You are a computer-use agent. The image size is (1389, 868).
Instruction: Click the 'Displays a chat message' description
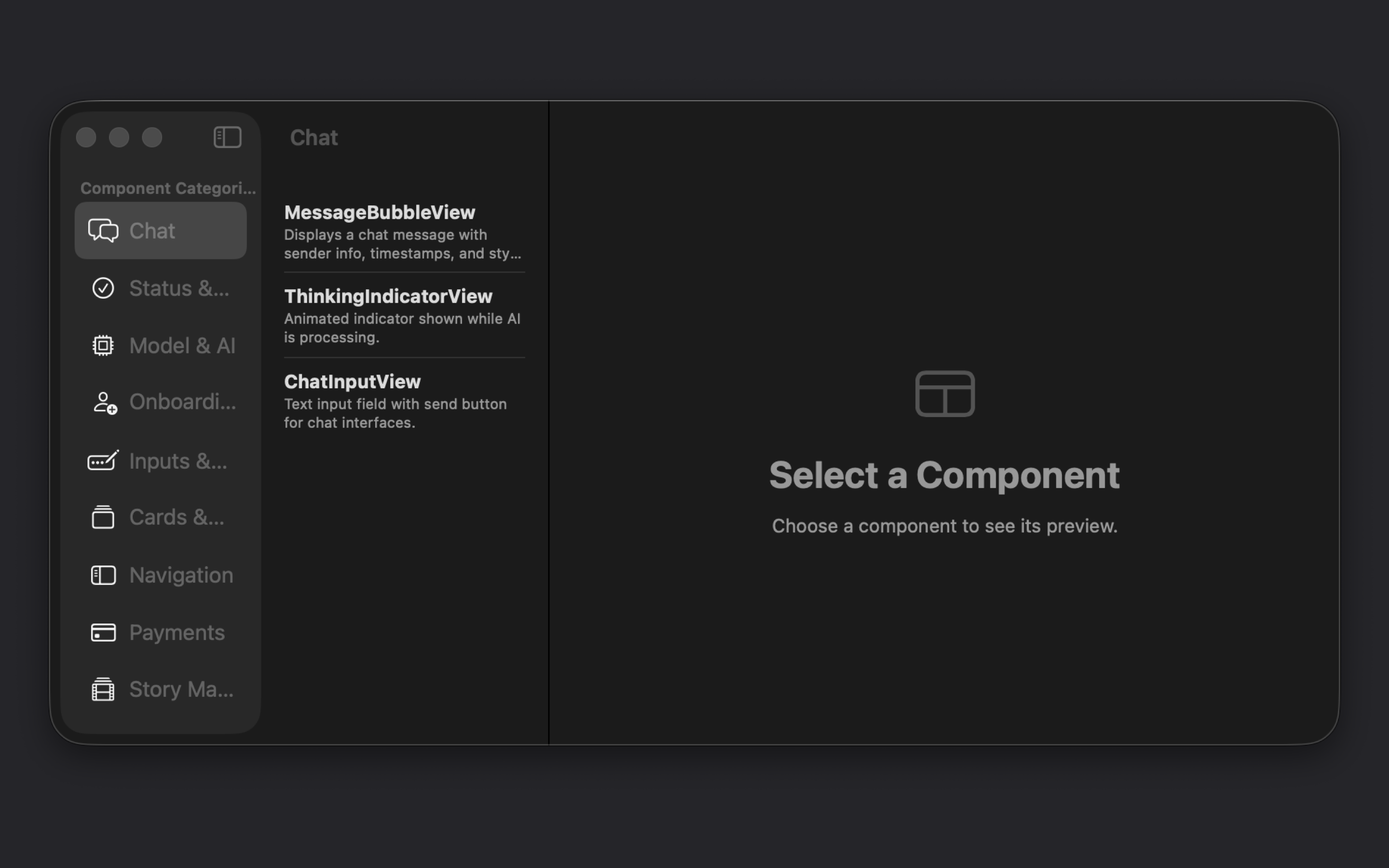(x=402, y=244)
